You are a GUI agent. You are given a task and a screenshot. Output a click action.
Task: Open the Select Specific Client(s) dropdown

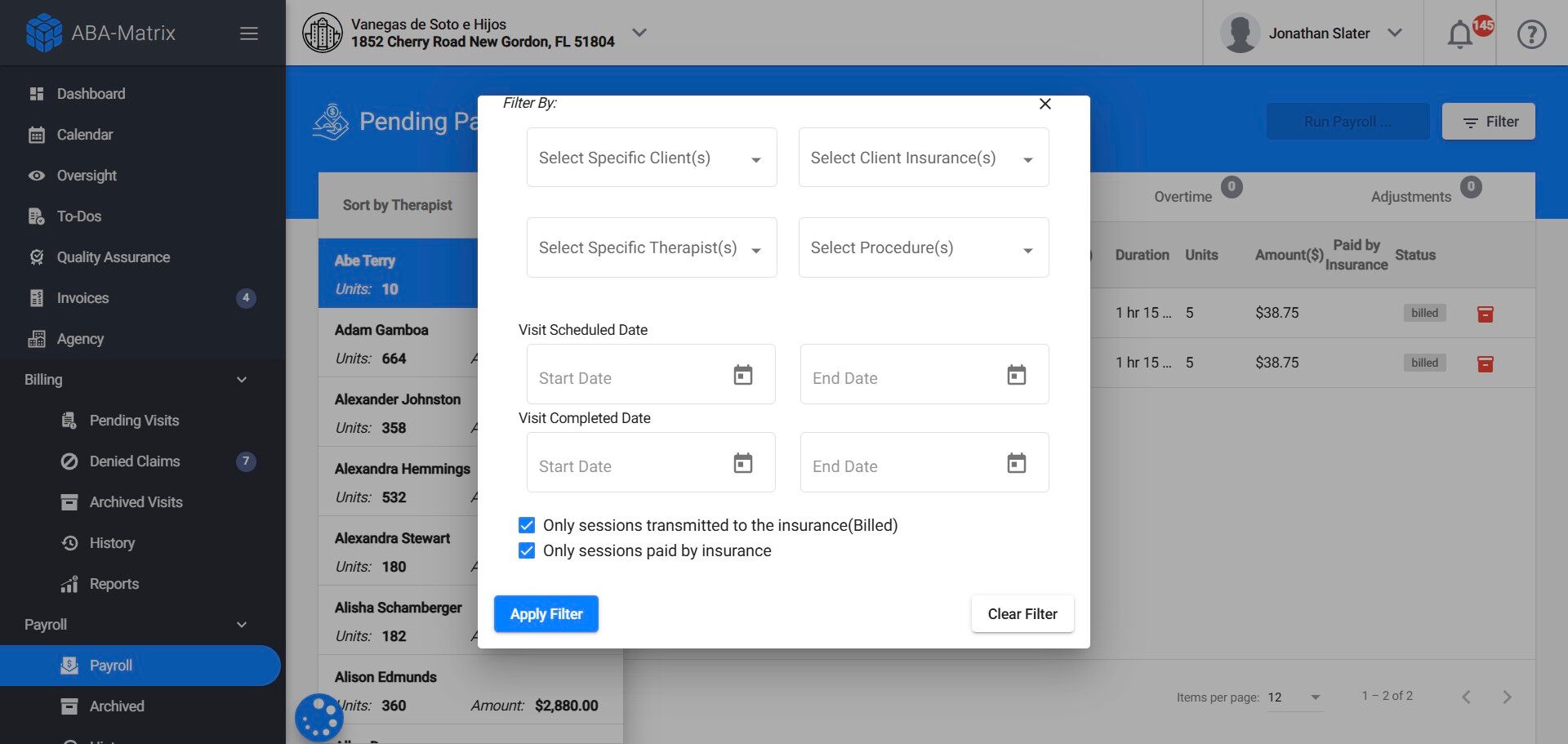coord(650,157)
